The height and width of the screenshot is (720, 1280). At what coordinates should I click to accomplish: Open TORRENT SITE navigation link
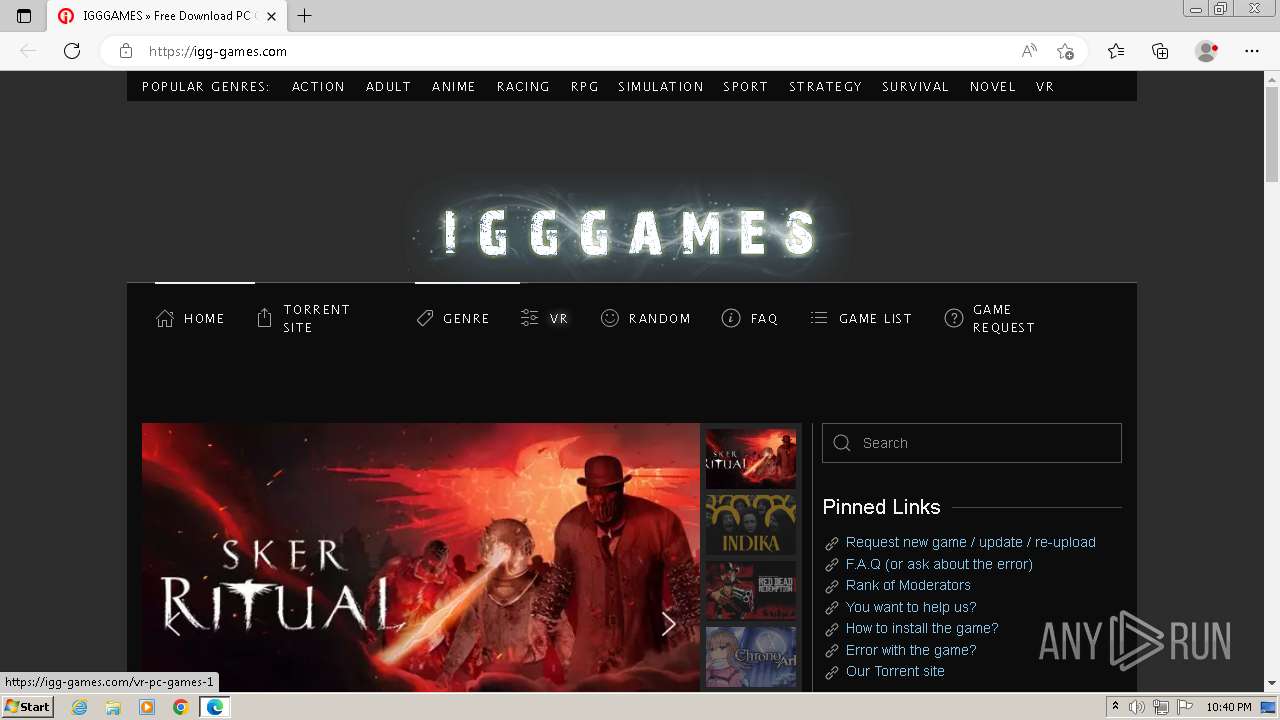317,318
